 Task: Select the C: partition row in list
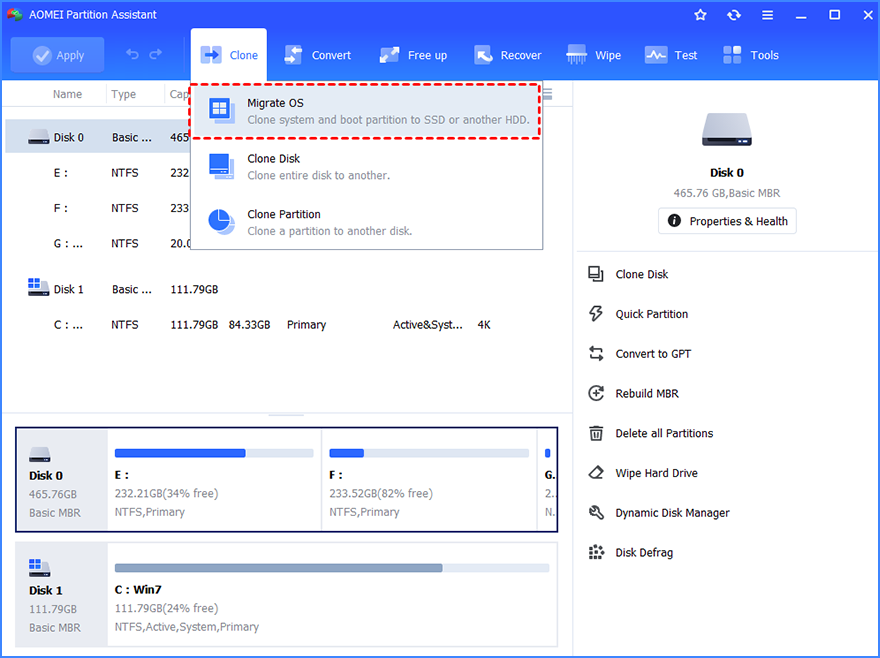coord(288,325)
